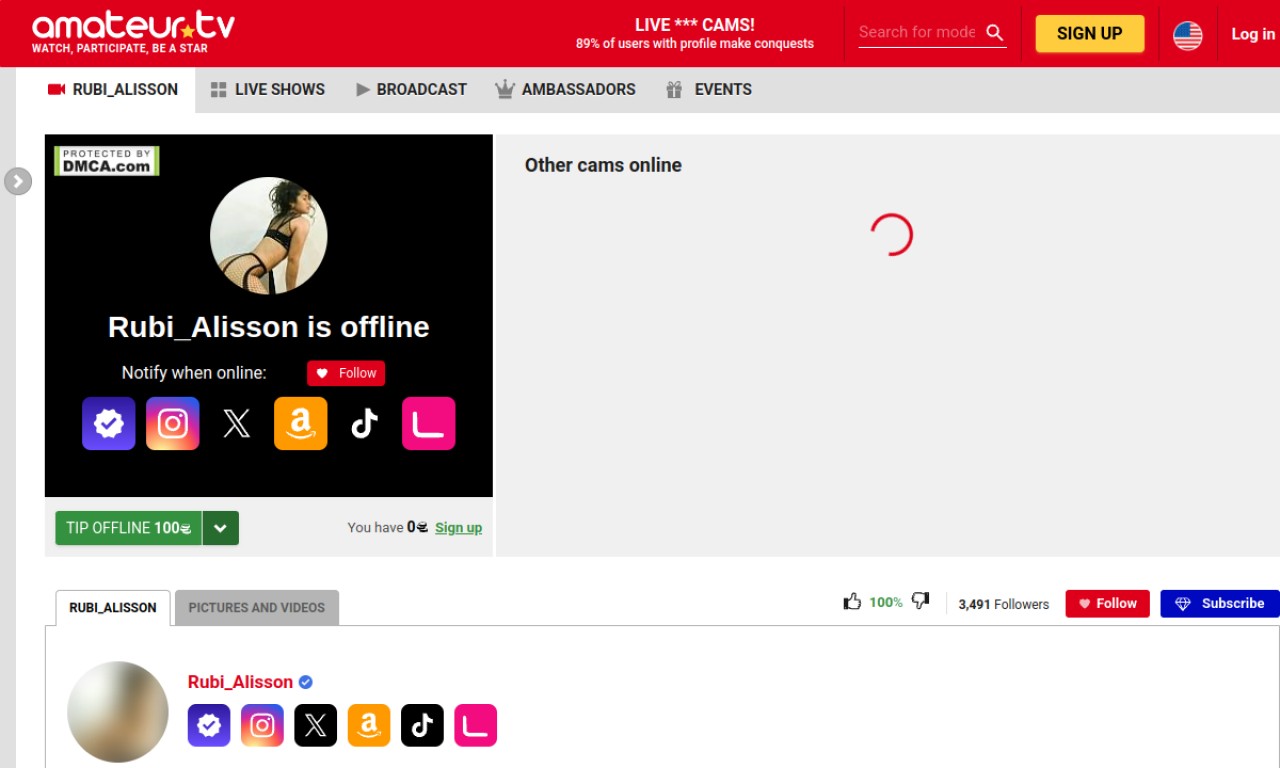Open verified badge icon in offline panel
1280x768 pixels.
tap(109, 423)
